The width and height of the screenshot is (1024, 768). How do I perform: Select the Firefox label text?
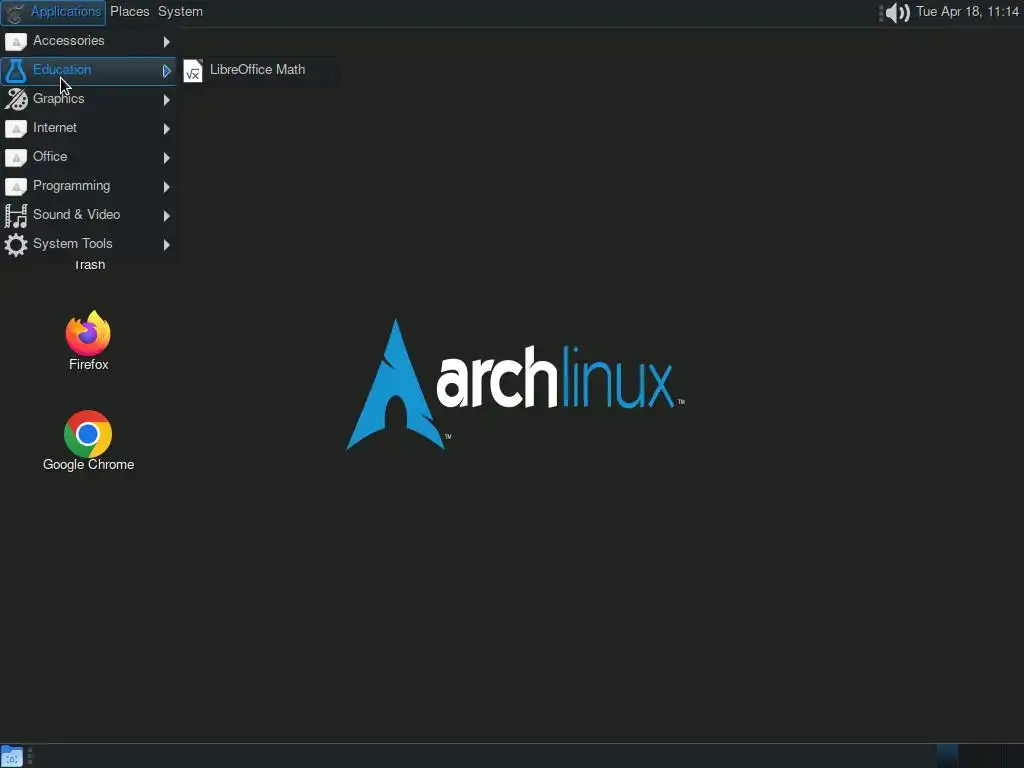(x=89, y=364)
